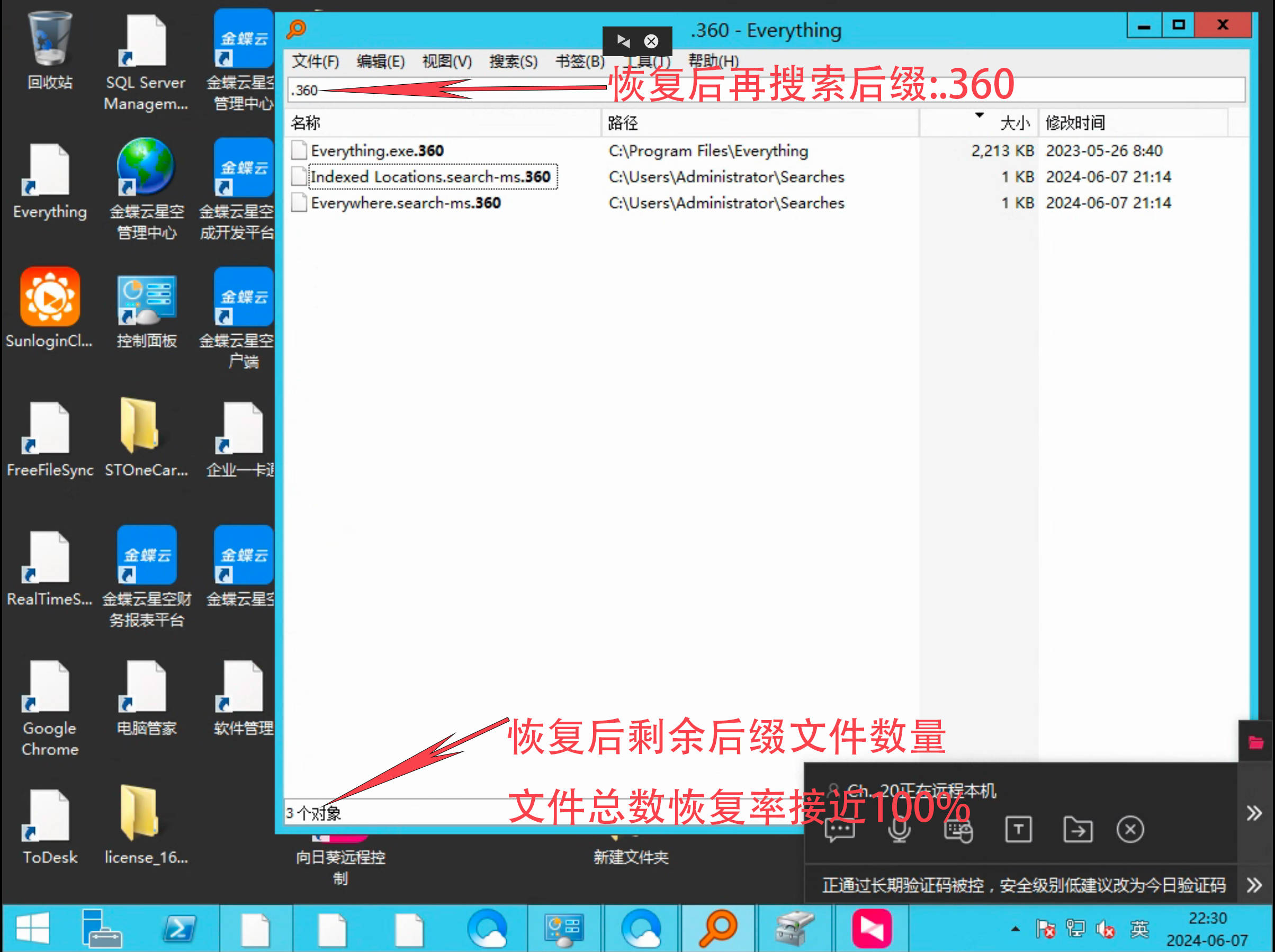The width and height of the screenshot is (1275, 952).
Task: Open the 视图(V) menu
Action: tap(446, 61)
